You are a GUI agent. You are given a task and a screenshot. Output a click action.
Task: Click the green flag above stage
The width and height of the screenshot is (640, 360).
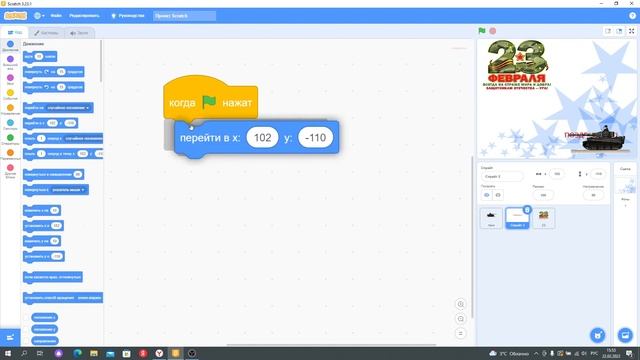point(482,31)
